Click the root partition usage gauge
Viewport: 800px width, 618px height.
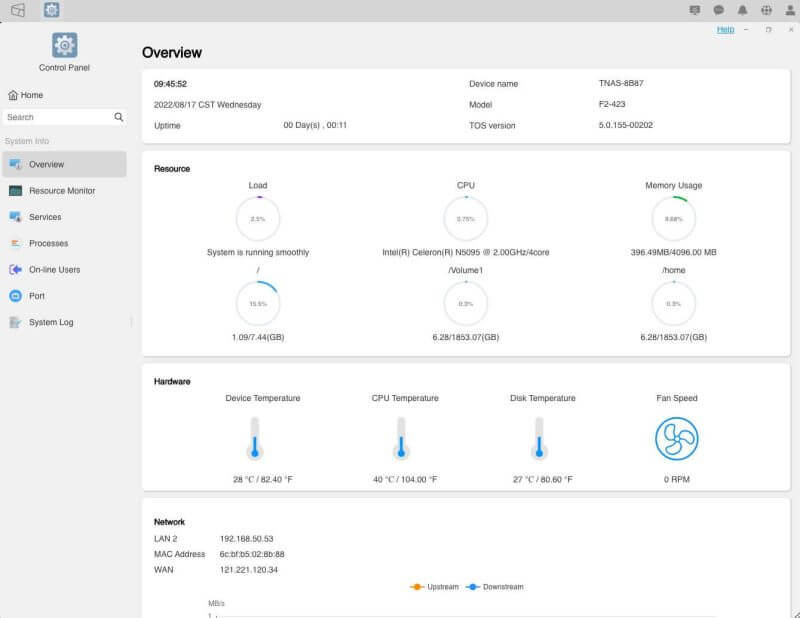coord(258,304)
